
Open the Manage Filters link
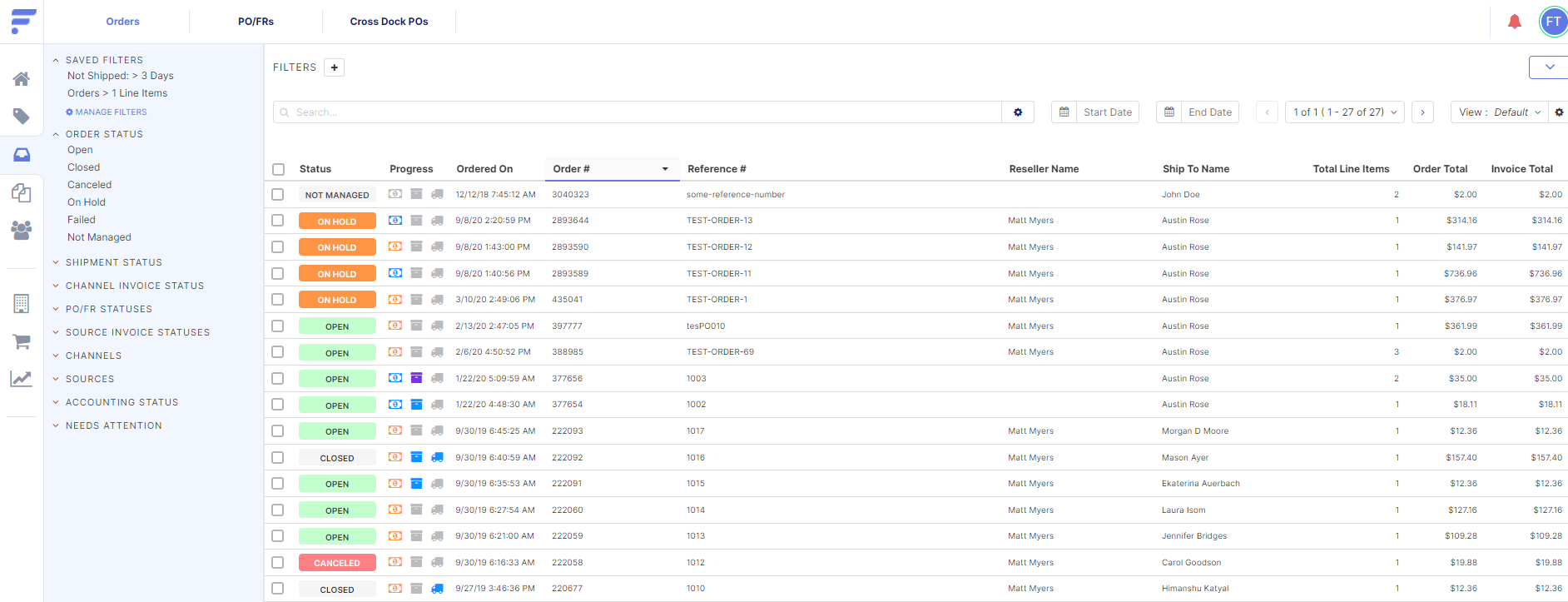click(x=107, y=112)
